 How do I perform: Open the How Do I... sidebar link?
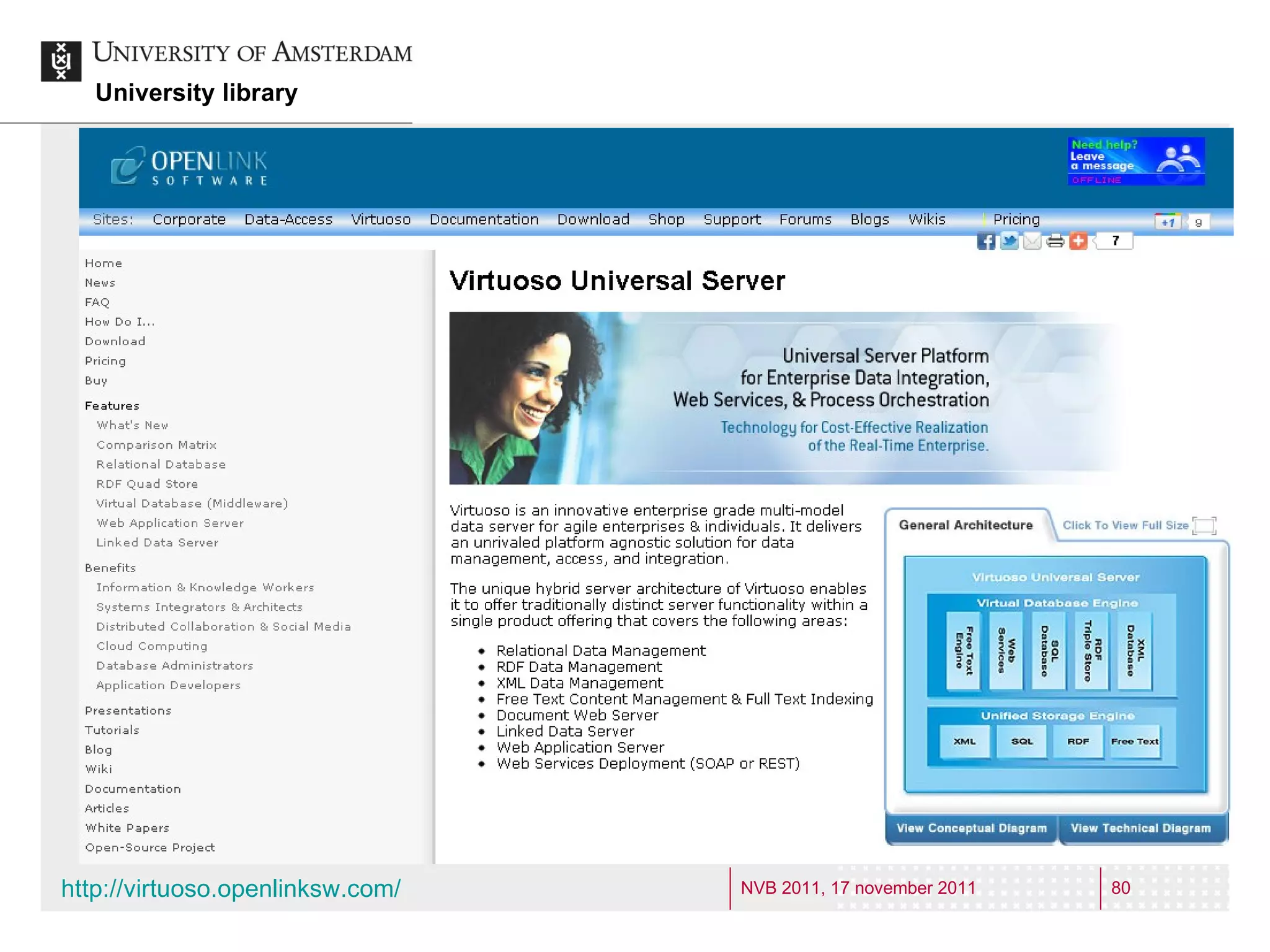[120, 322]
